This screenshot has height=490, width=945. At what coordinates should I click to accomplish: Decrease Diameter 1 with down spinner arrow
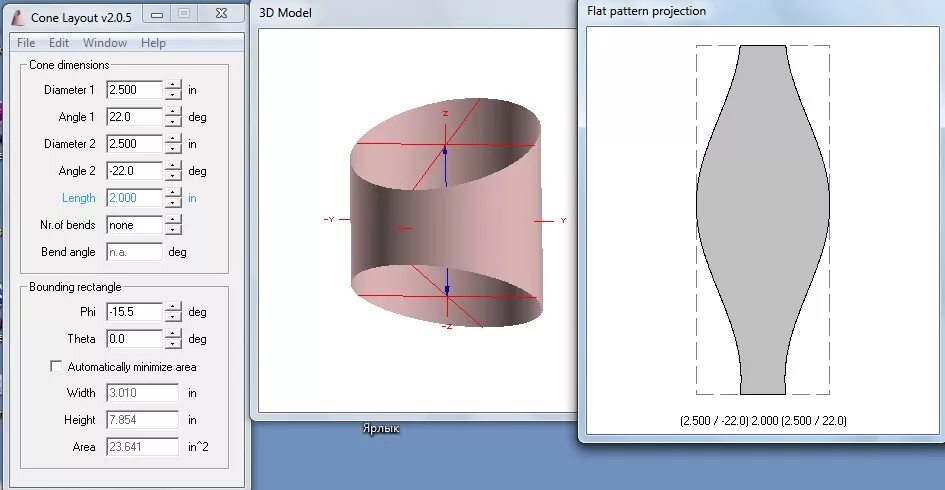tap(173, 95)
